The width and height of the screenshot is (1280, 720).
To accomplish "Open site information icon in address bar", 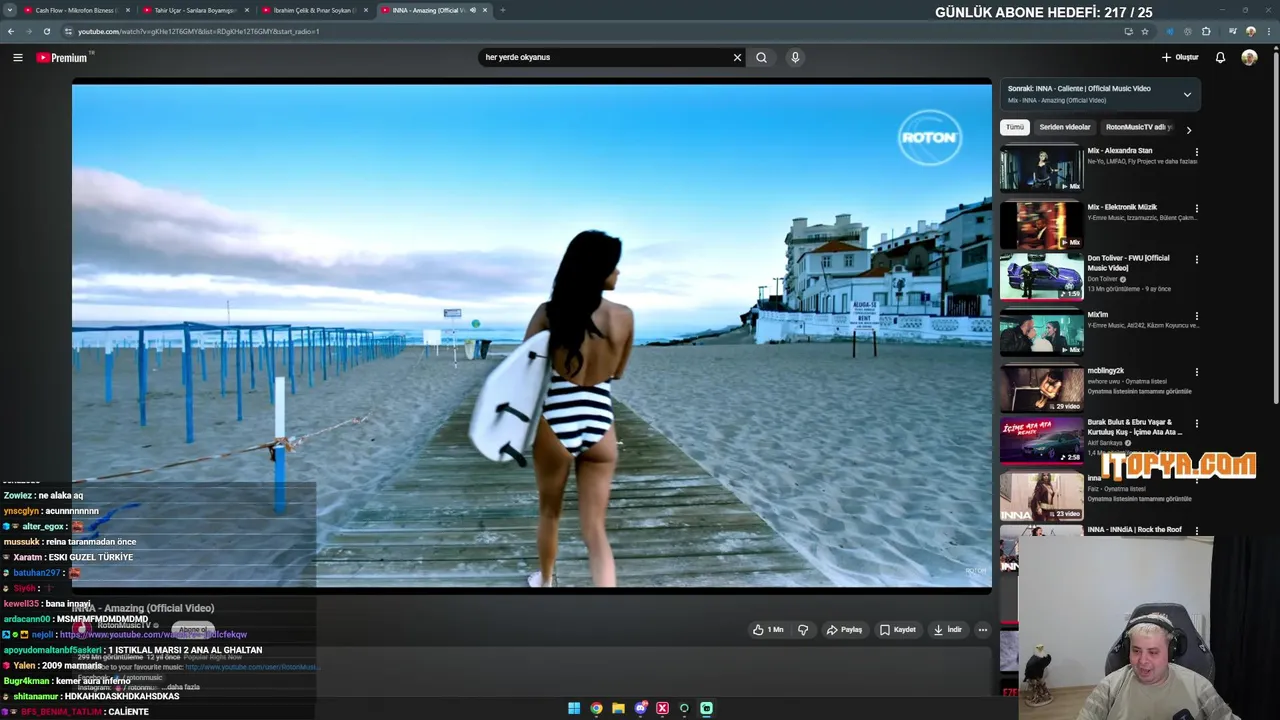I will (68, 31).
